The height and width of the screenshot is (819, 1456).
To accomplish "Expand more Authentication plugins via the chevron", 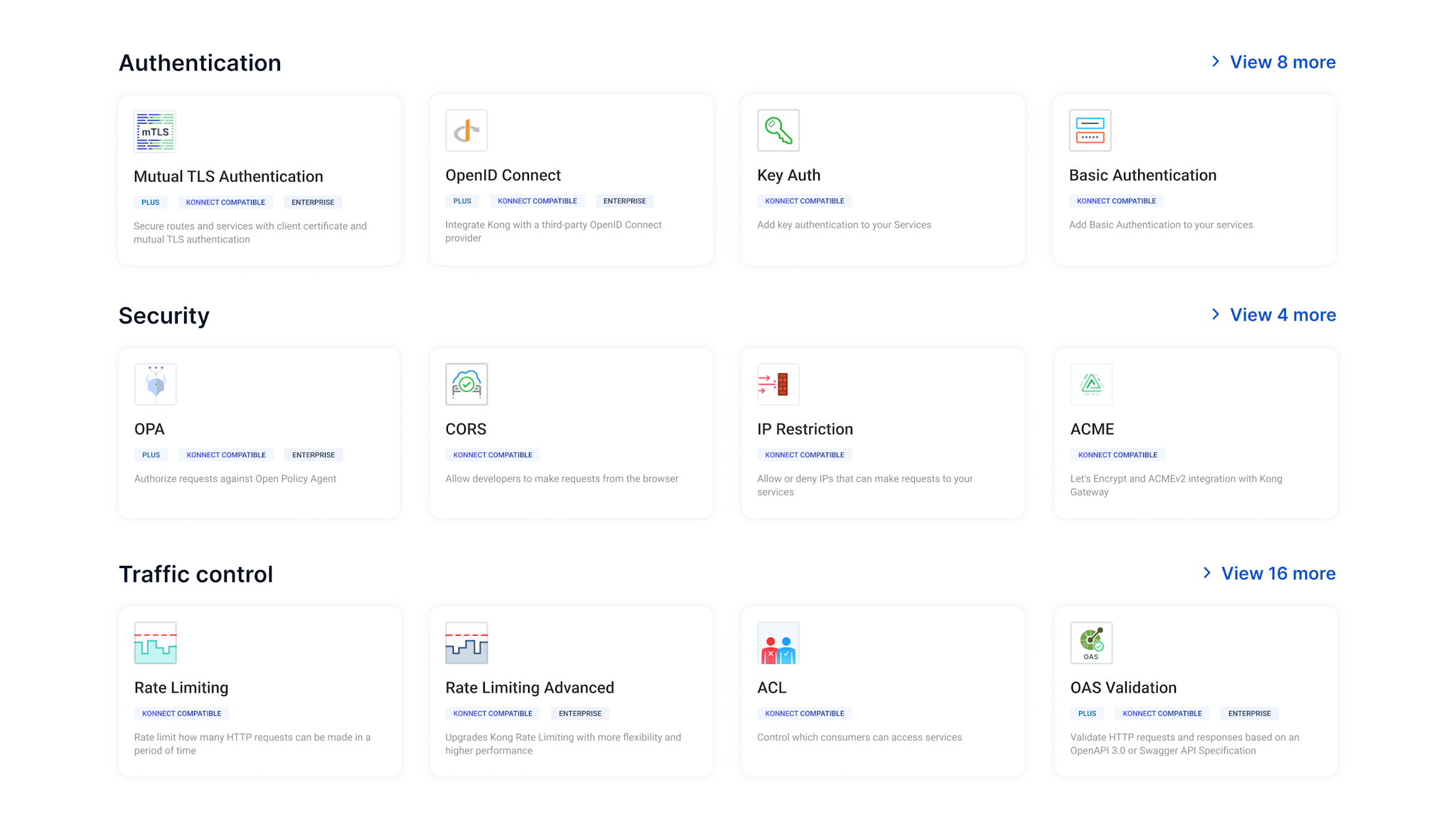I will click(x=1215, y=61).
